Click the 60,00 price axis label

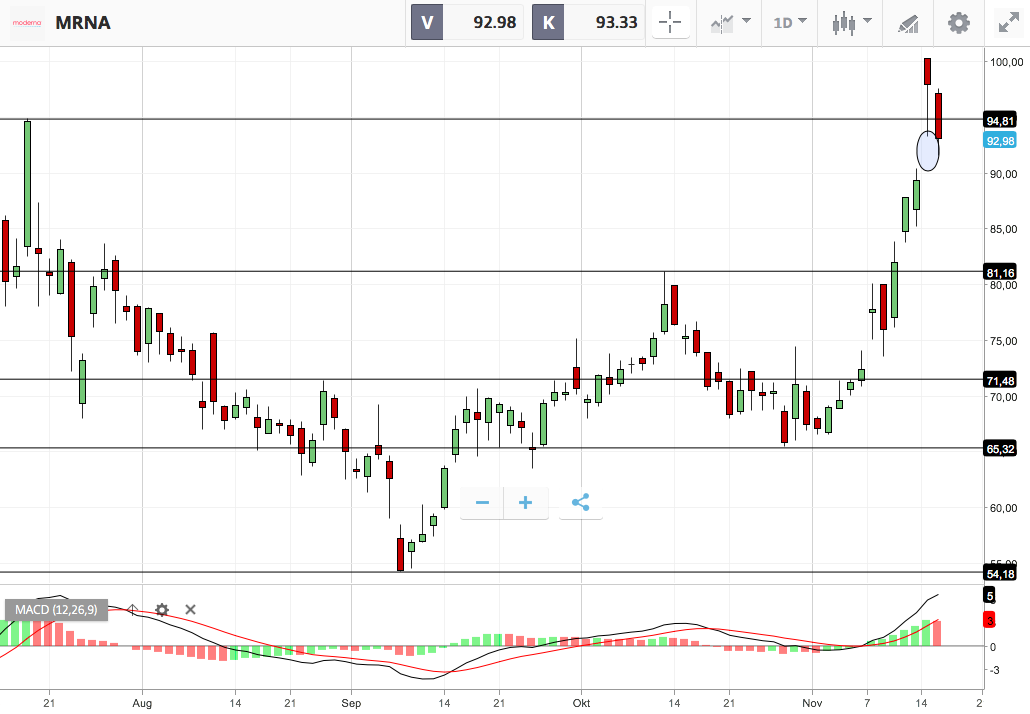[1004, 508]
